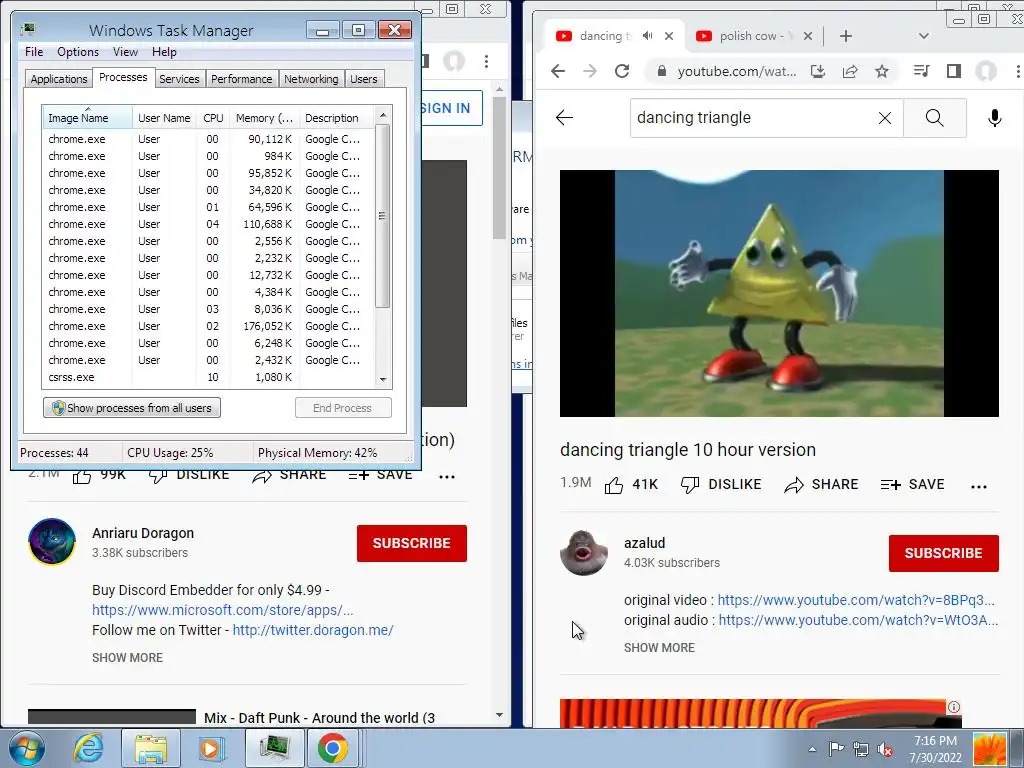Go back in the right Chrome window
Screen dimensions: 1024x768
coord(558,71)
